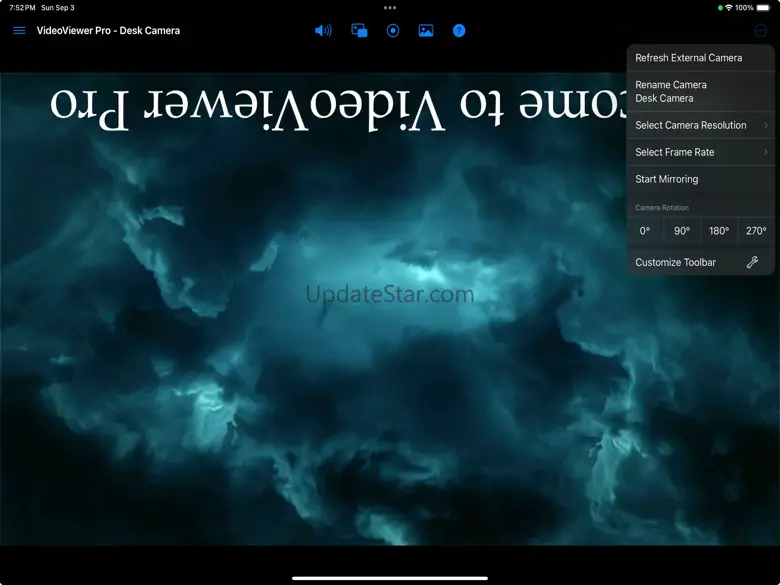The image size is (780, 585).
Task: Open the hamburger sidebar menu
Action: point(19,31)
